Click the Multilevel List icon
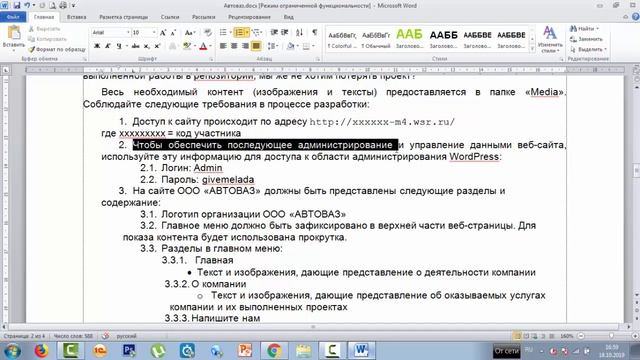The height and width of the screenshot is (360, 640). tap(256, 32)
